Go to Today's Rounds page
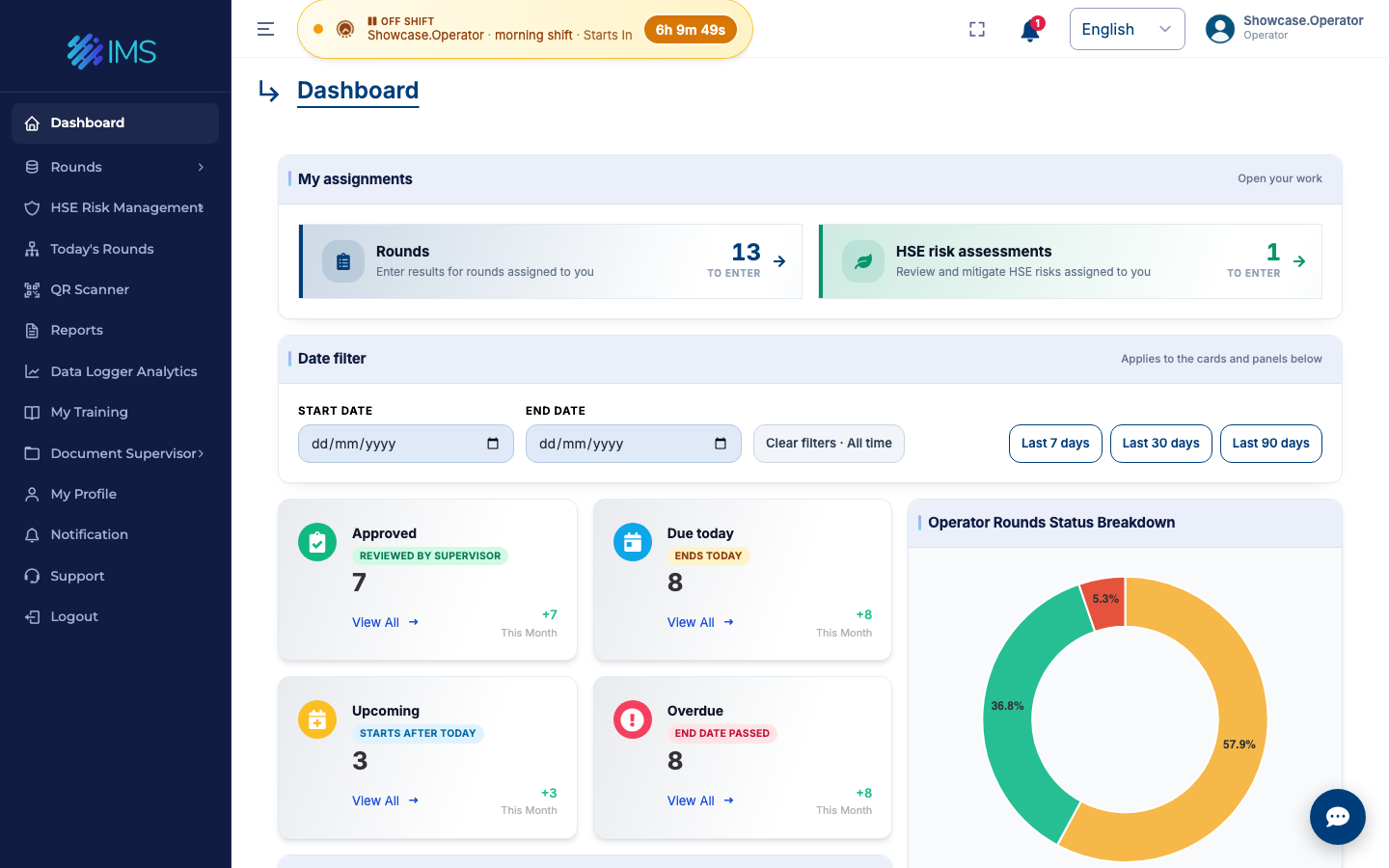The height and width of the screenshot is (868, 1389). click(116, 249)
